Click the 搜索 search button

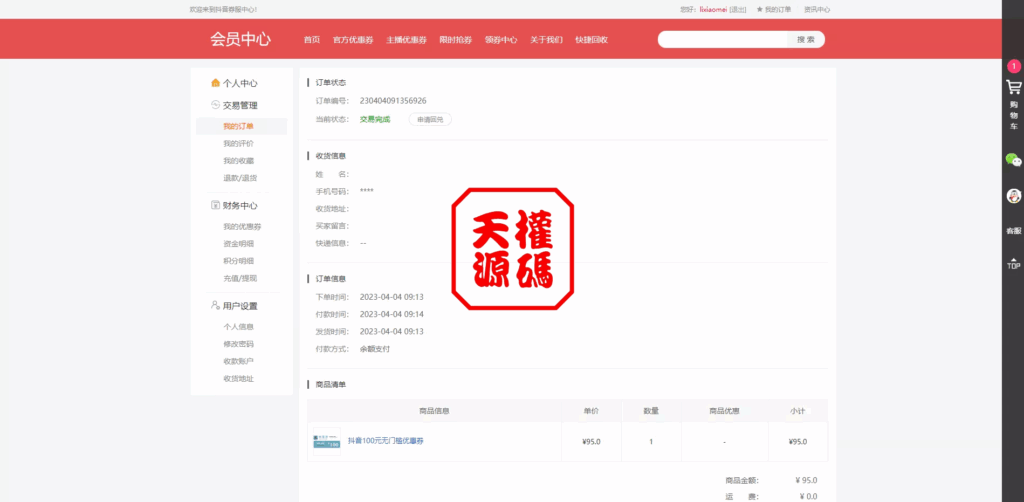pyautogui.click(x=806, y=39)
